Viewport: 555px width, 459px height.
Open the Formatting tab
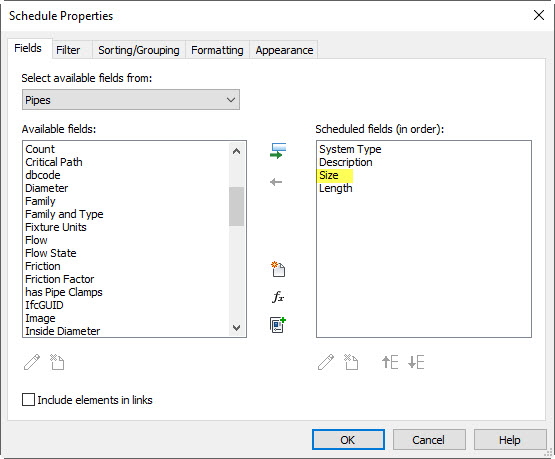click(217, 50)
